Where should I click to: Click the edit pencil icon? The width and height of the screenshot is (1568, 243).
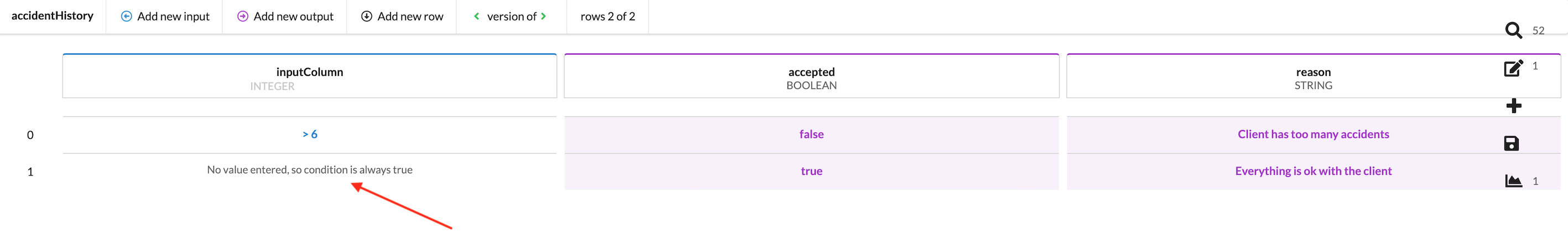pos(1513,68)
